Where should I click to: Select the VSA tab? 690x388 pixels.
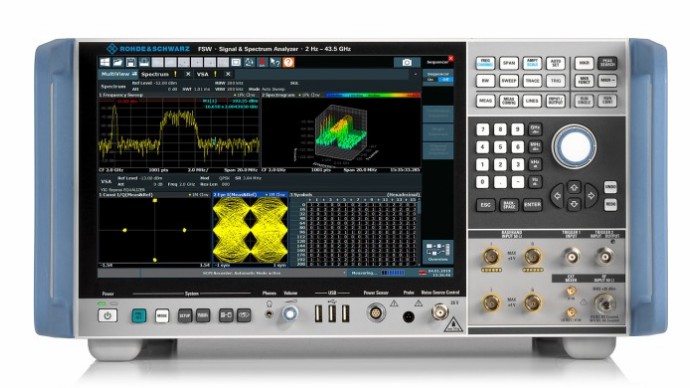tap(202, 74)
